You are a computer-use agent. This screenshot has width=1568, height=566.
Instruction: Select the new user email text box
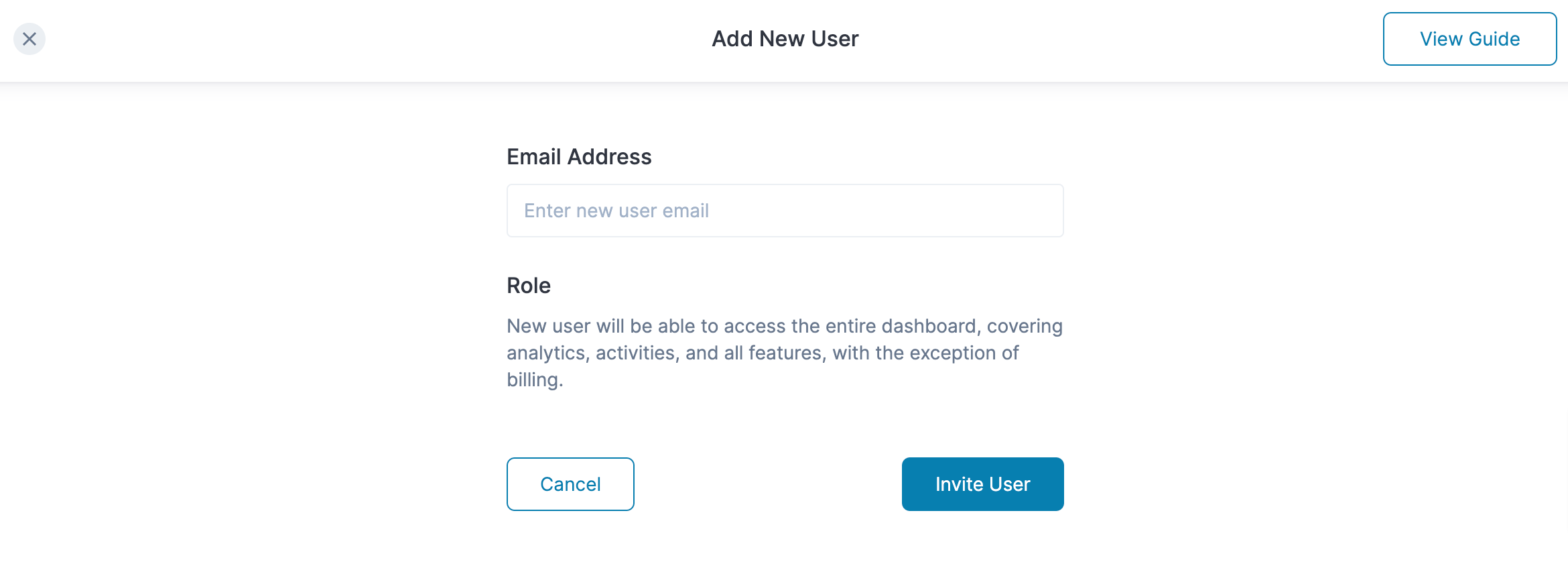785,211
